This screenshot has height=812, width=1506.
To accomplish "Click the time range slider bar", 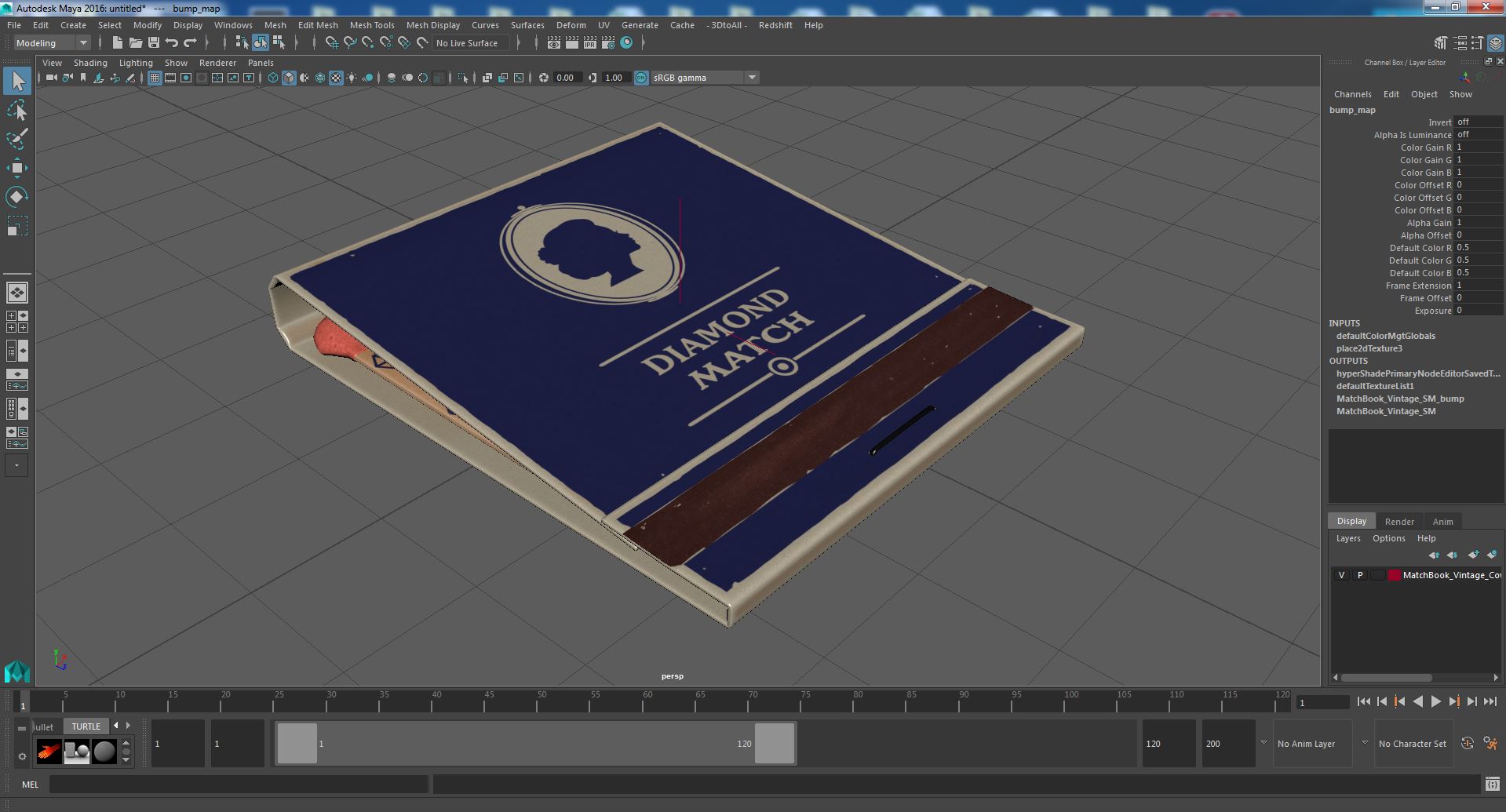I will (535, 743).
